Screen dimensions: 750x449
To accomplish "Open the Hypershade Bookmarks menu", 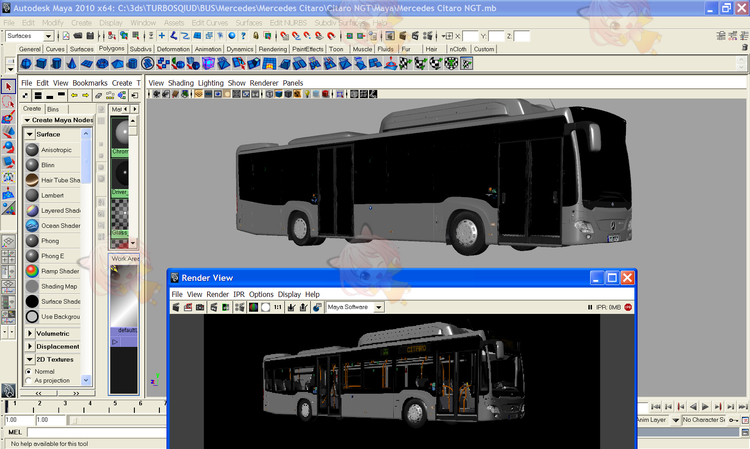I will click(90, 83).
